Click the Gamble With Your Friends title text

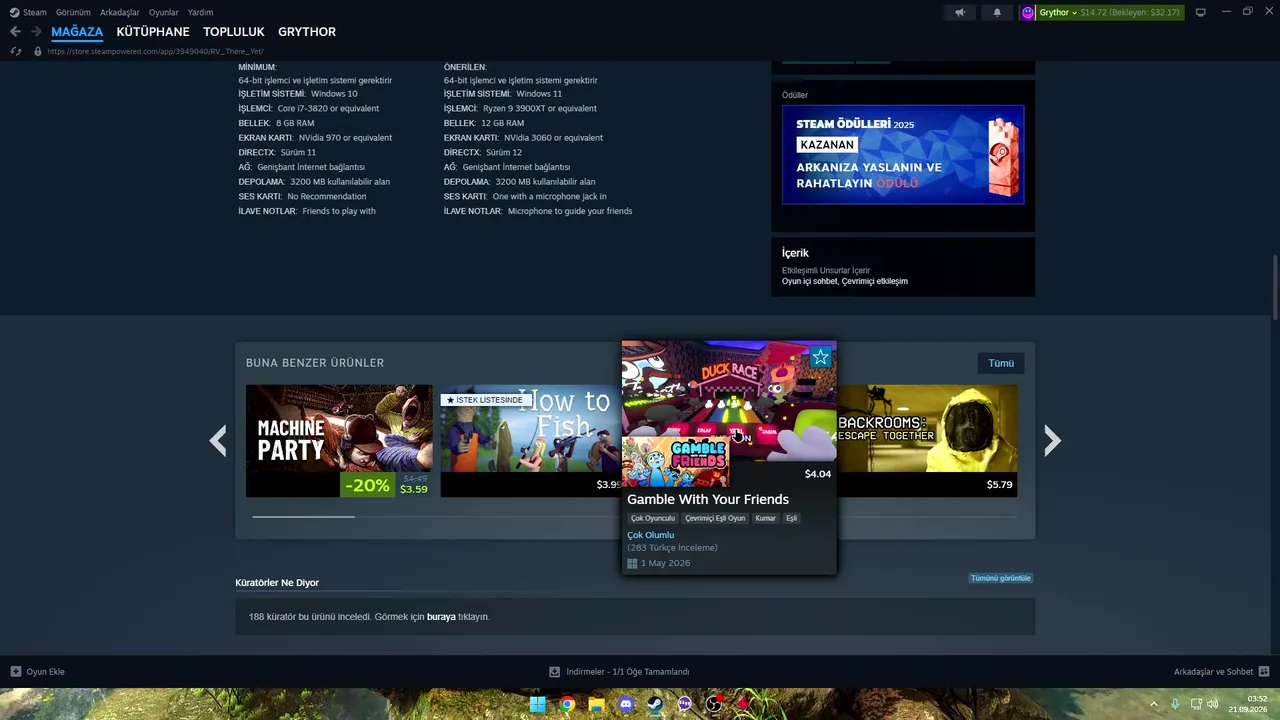pyautogui.click(x=708, y=499)
